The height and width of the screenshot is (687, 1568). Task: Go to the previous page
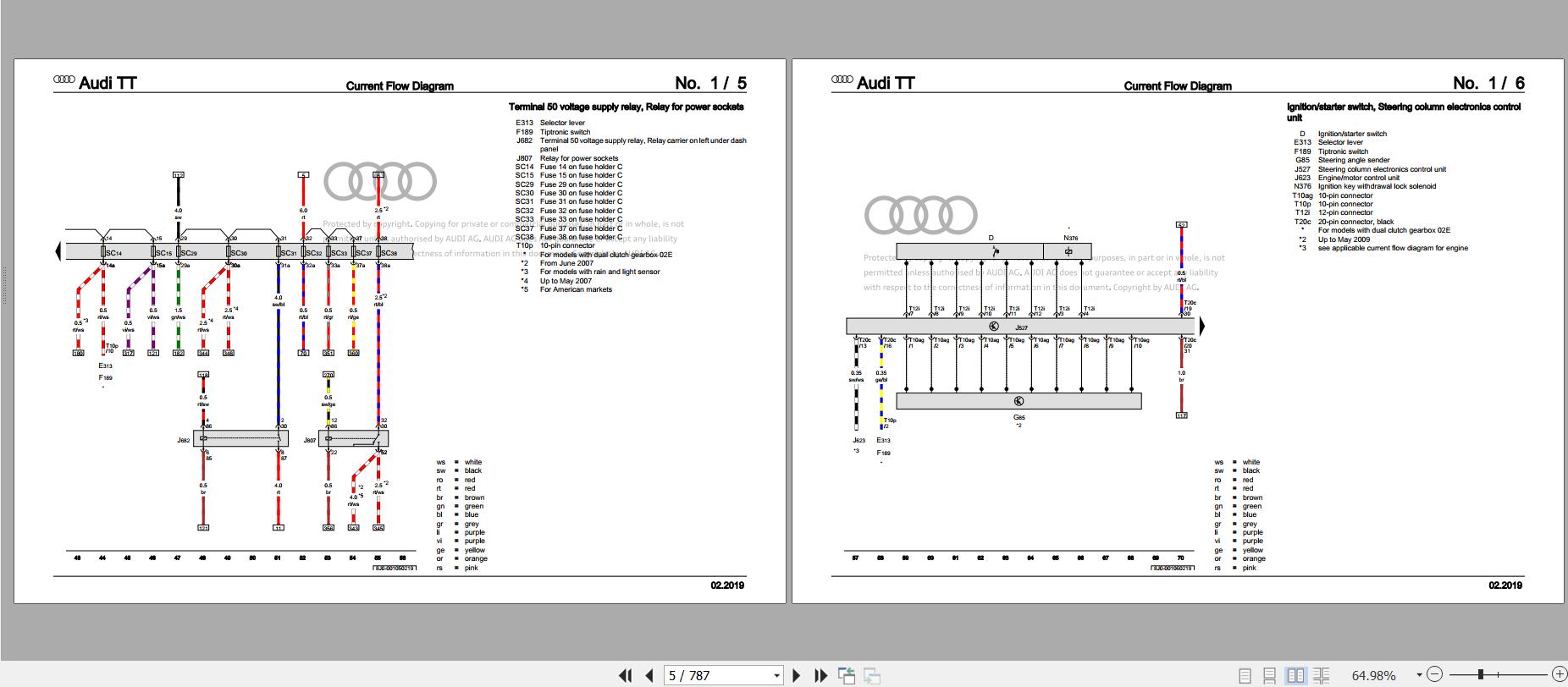coord(649,675)
